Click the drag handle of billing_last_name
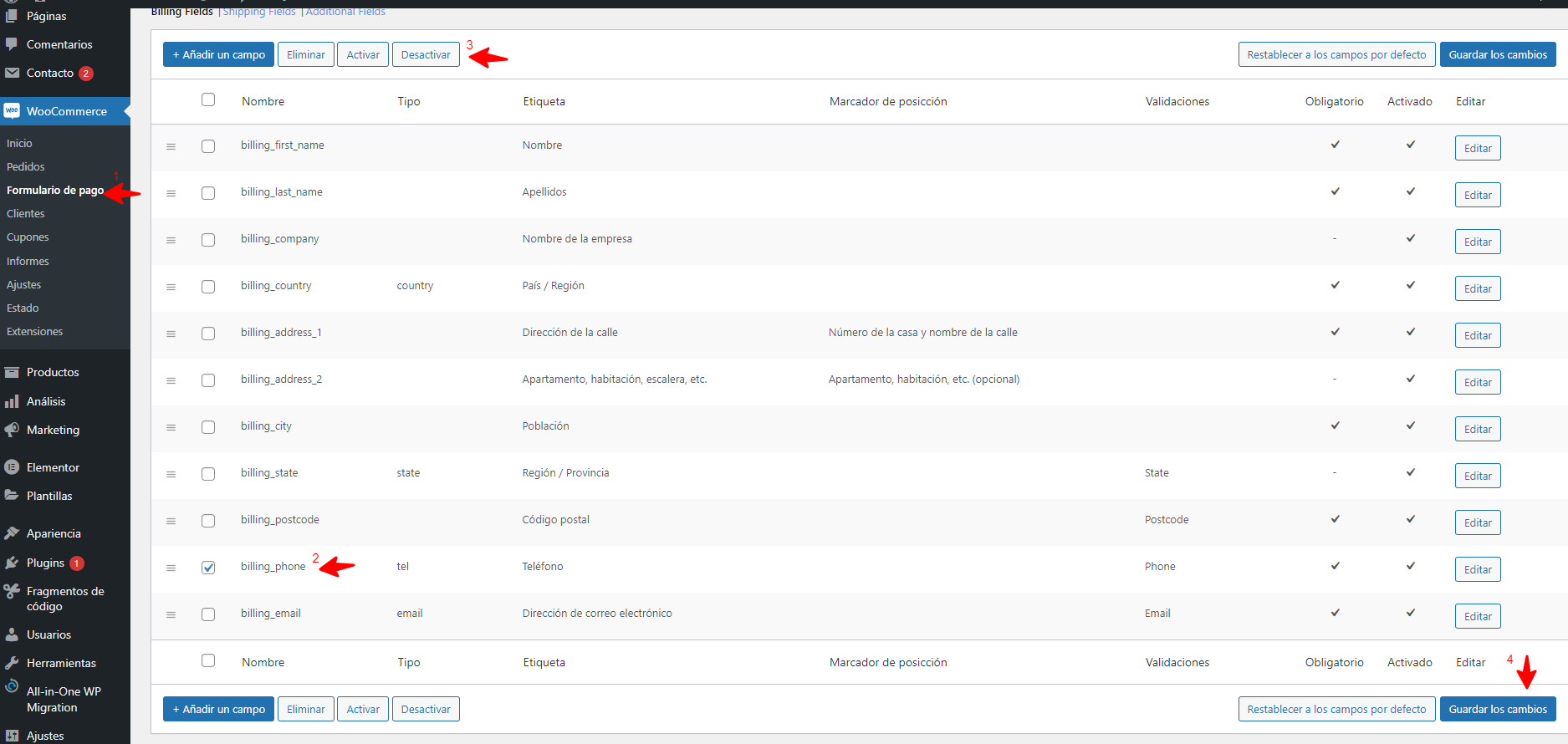The image size is (1568, 744). point(171,193)
